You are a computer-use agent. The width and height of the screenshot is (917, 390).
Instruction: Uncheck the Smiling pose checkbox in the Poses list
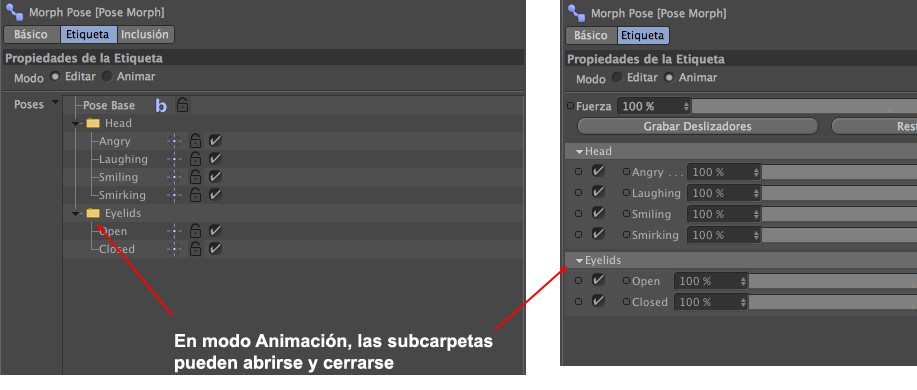pos(215,177)
